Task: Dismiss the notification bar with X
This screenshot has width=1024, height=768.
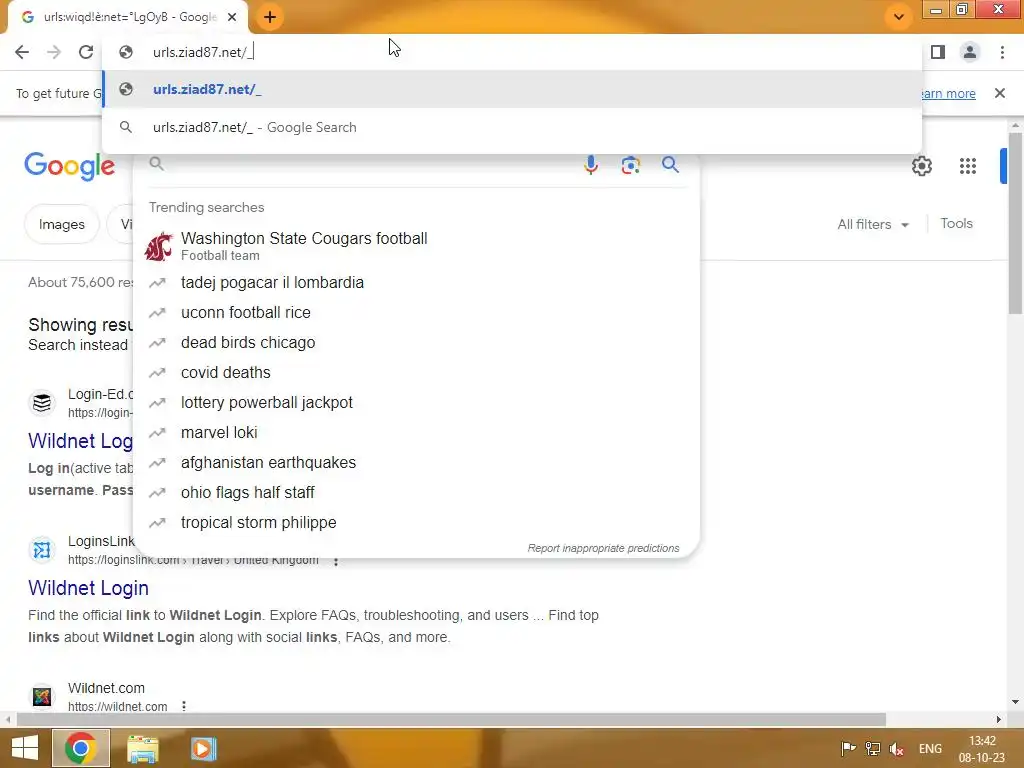Action: click(x=1000, y=93)
